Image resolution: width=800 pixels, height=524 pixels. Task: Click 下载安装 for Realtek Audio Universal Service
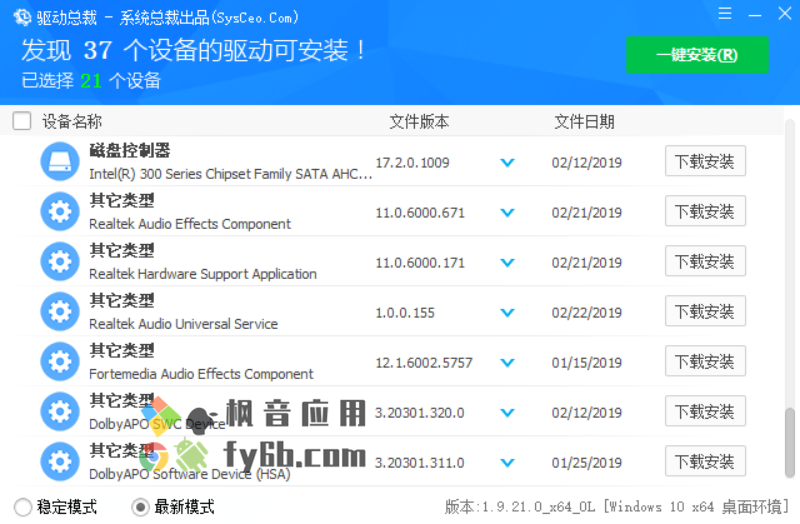point(705,311)
